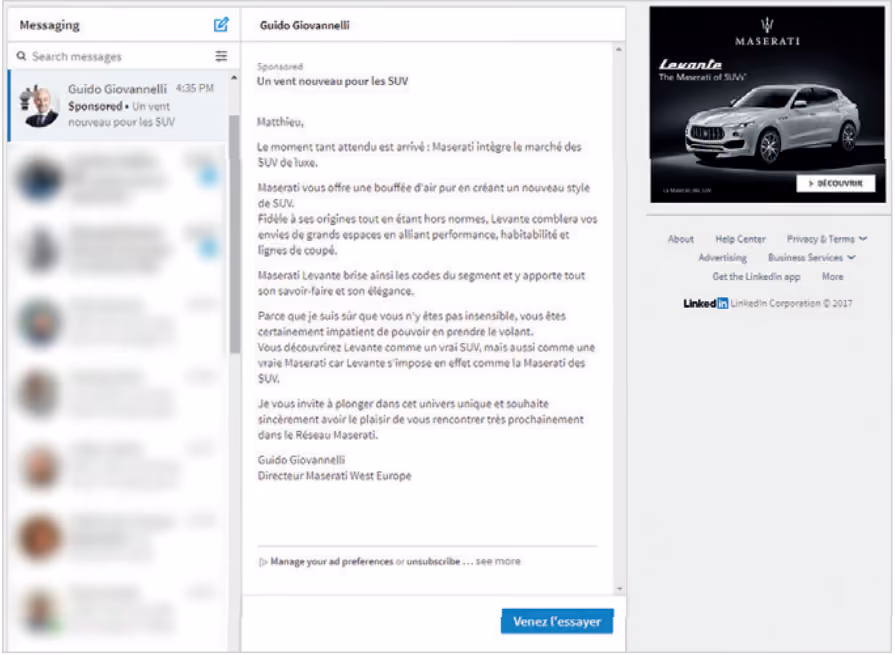The image size is (895, 655).
Task: Compose a new message with pencil icon
Action: pyautogui.click(x=221, y=25)
